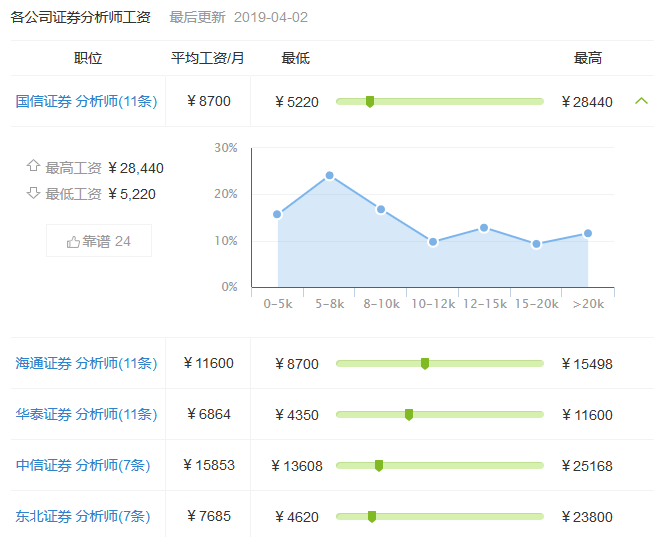Screen dimensions: 654x537
Task: Click the 5-8k peak data point on chart
Action: pyautogui.click(x=329, y=175)
